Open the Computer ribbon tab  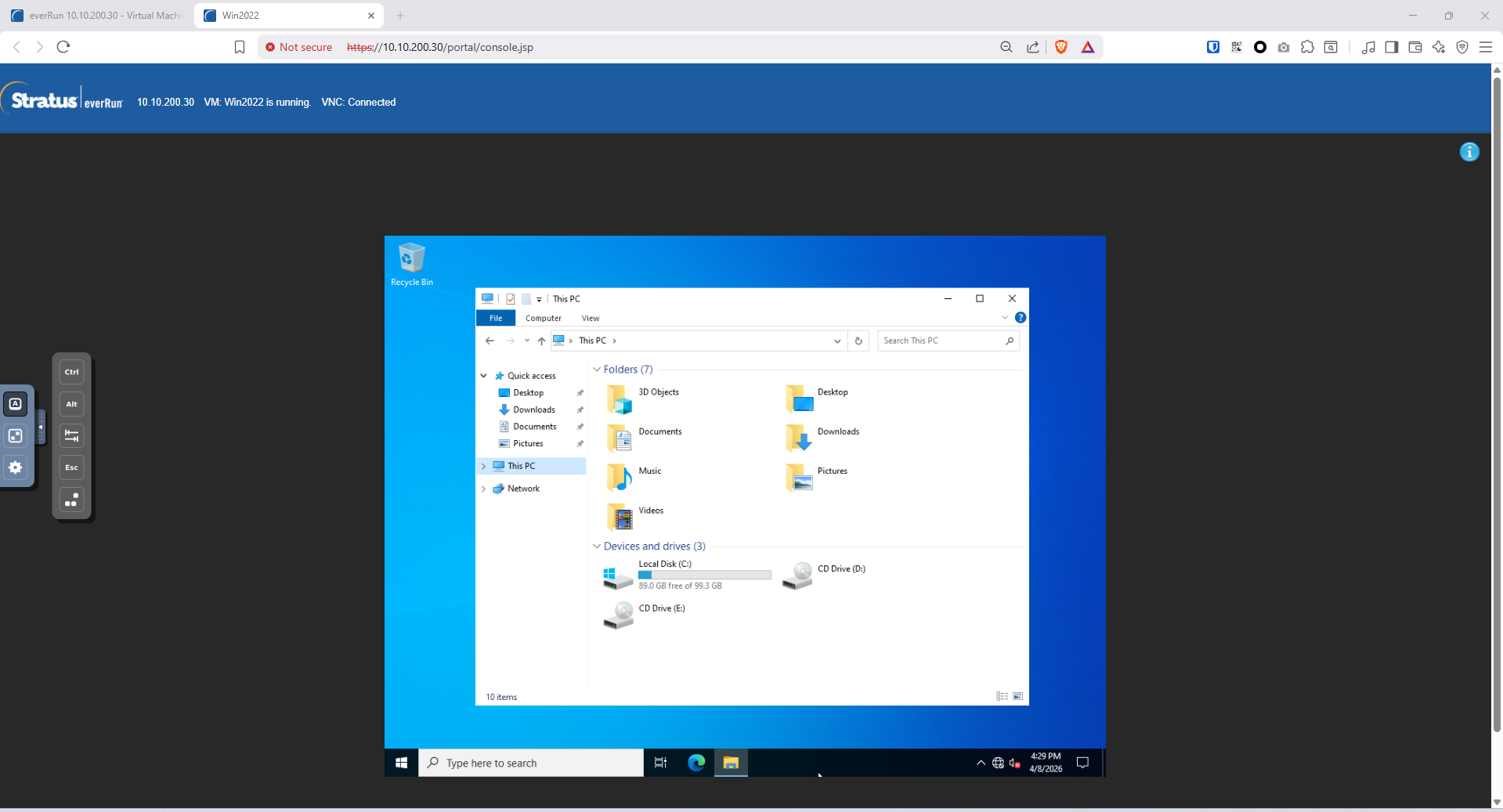coord(543,318)
